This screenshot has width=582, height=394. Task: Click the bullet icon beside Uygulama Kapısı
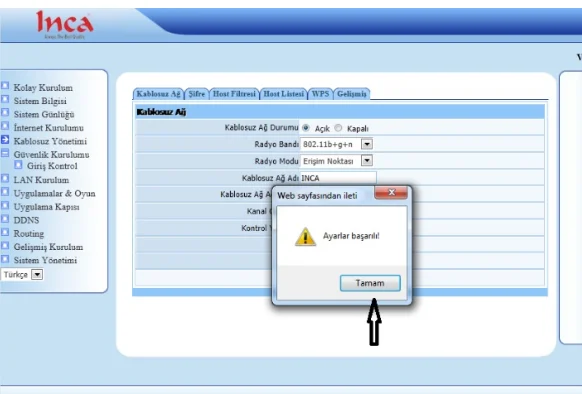tap(5, 205)
